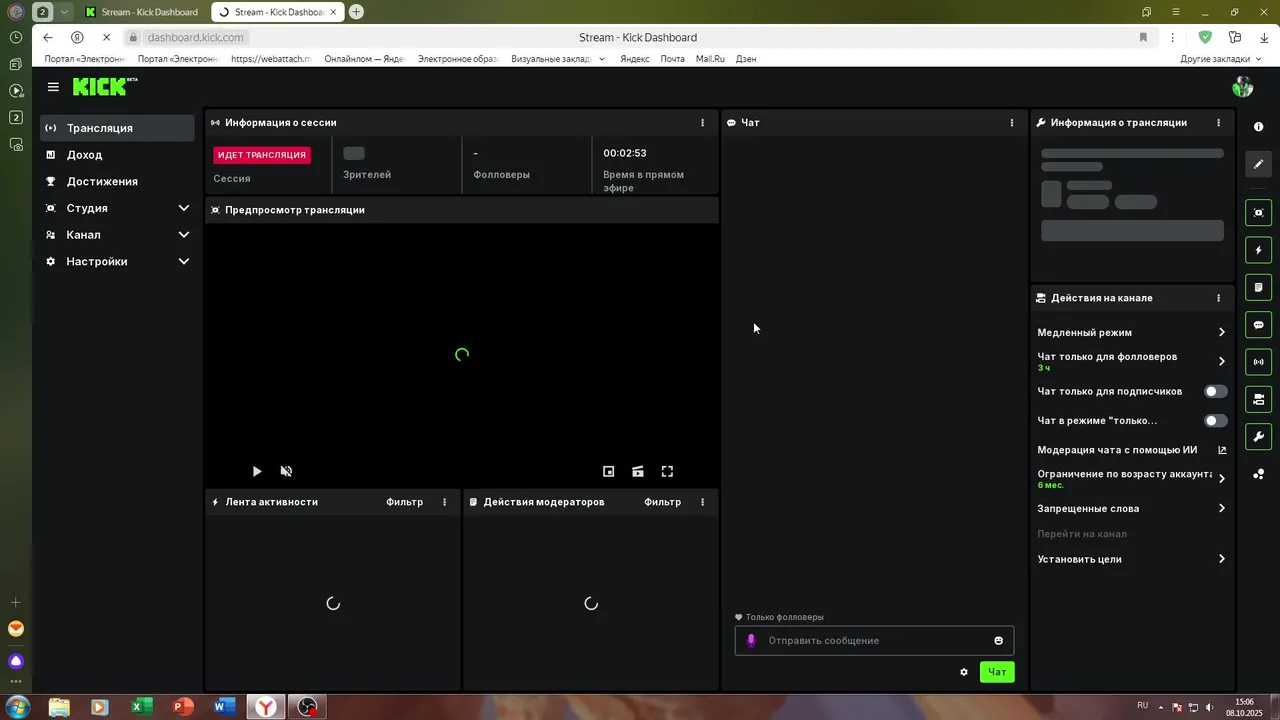Switch preview to theater mode
The image size is (1280, 720).
click(638, 471)
